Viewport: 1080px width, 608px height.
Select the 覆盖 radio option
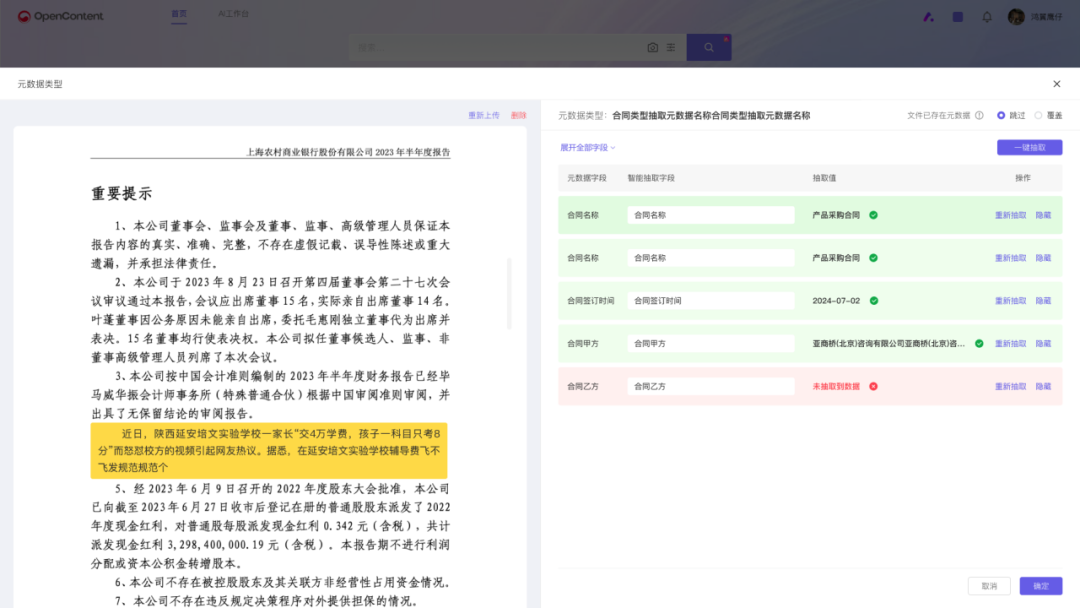click(x=1038, y=116)
